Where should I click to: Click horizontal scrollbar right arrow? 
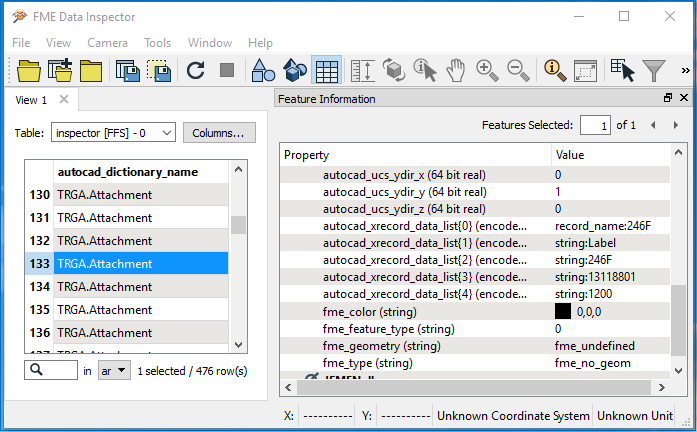(662, 388)
